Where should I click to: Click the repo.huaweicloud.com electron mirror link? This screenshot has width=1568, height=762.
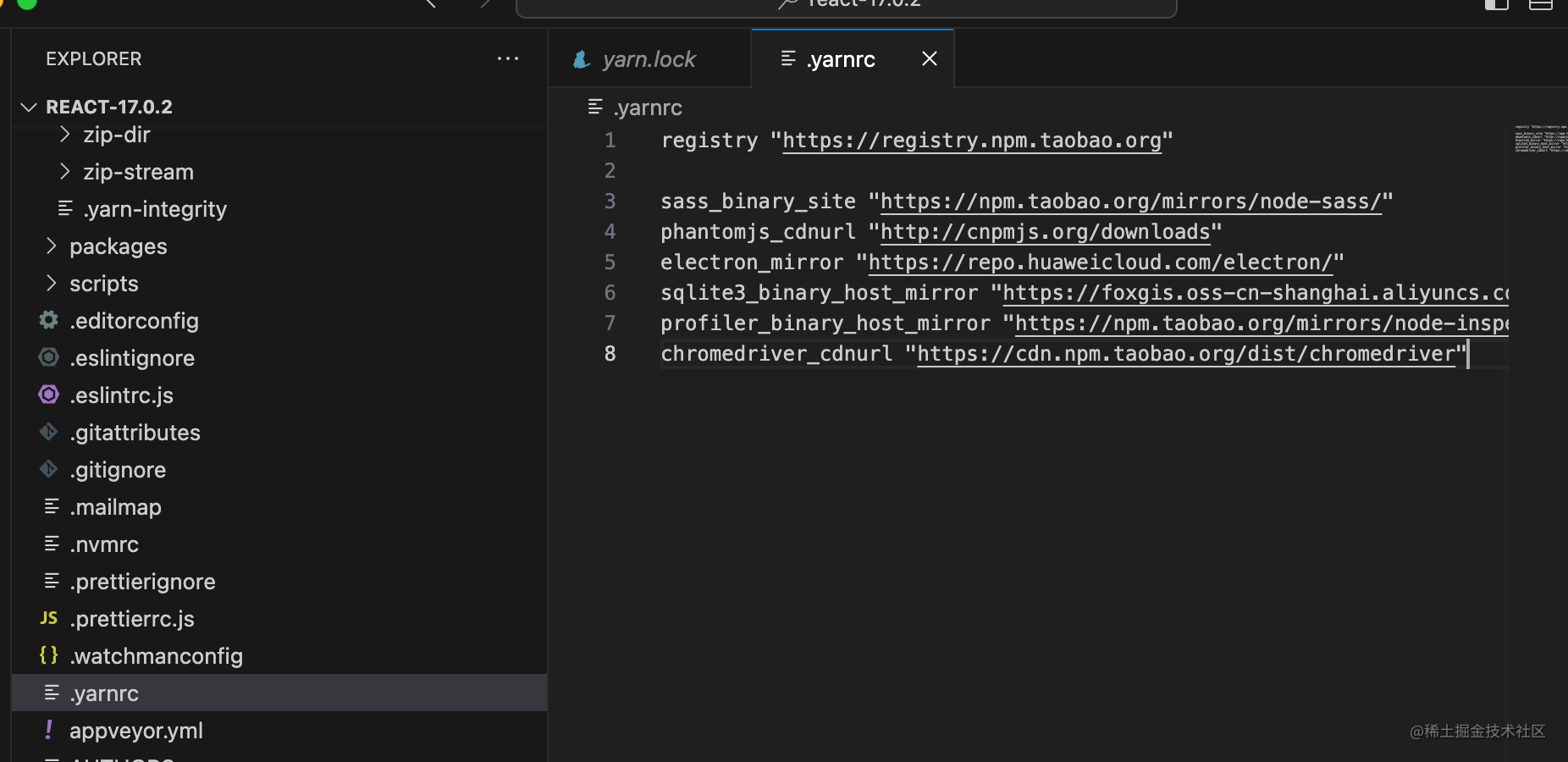coord(1100,262)
